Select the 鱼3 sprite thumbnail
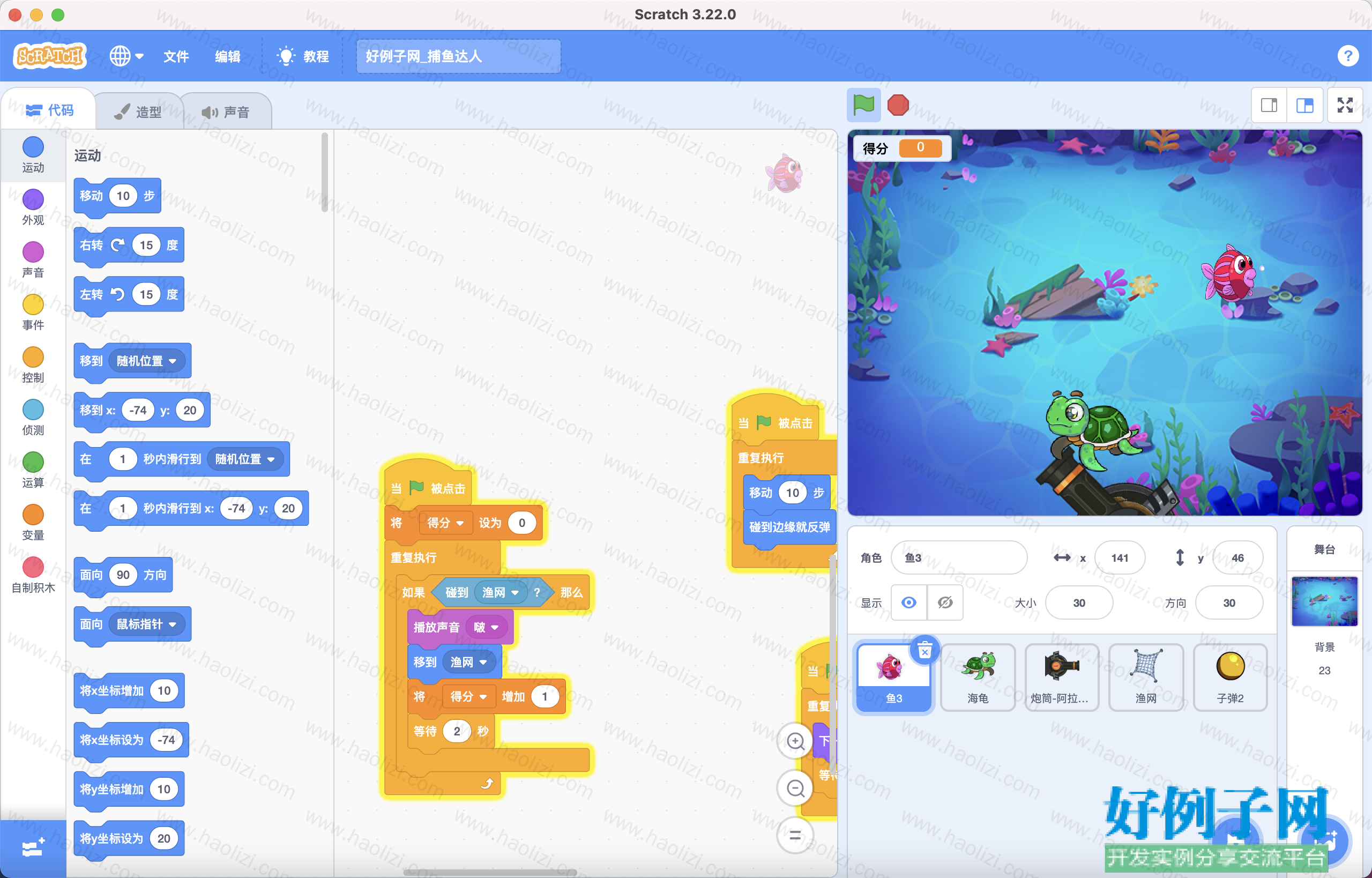 (893, 677)
